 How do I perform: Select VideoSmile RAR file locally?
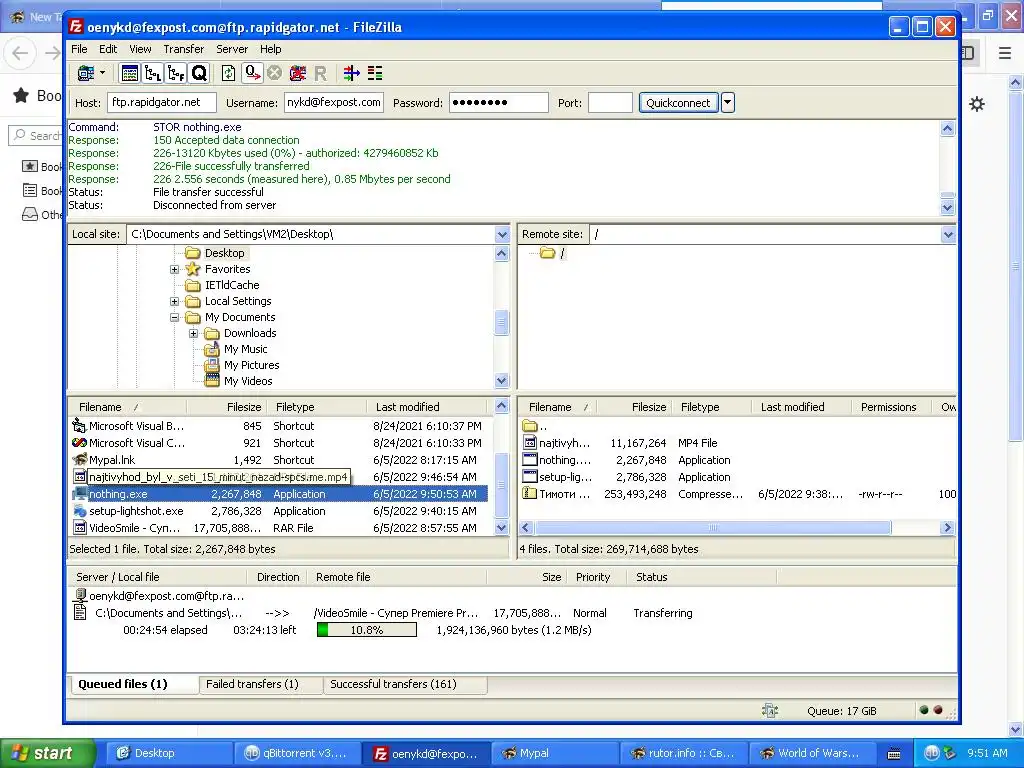point(135,528)
